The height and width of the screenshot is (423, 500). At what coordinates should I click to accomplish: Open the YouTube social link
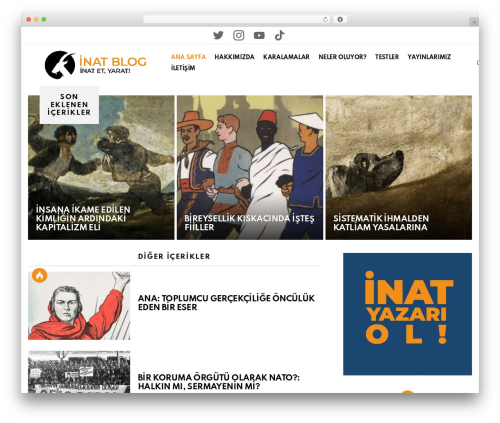coord(259,35)
